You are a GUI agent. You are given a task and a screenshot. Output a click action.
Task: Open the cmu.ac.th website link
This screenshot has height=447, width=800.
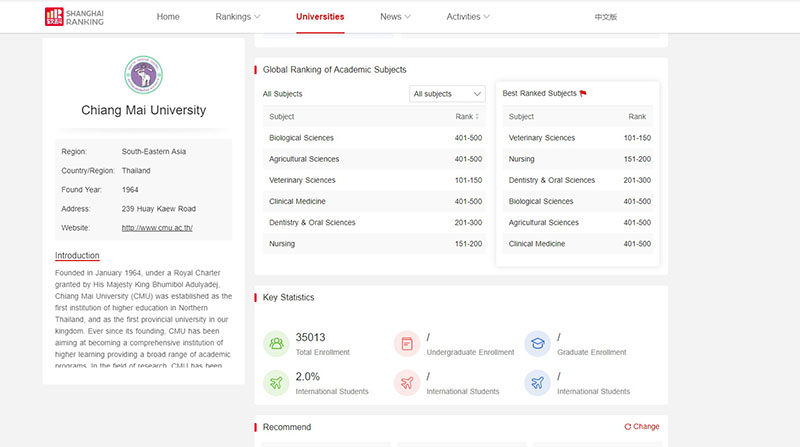pos(157,228)
